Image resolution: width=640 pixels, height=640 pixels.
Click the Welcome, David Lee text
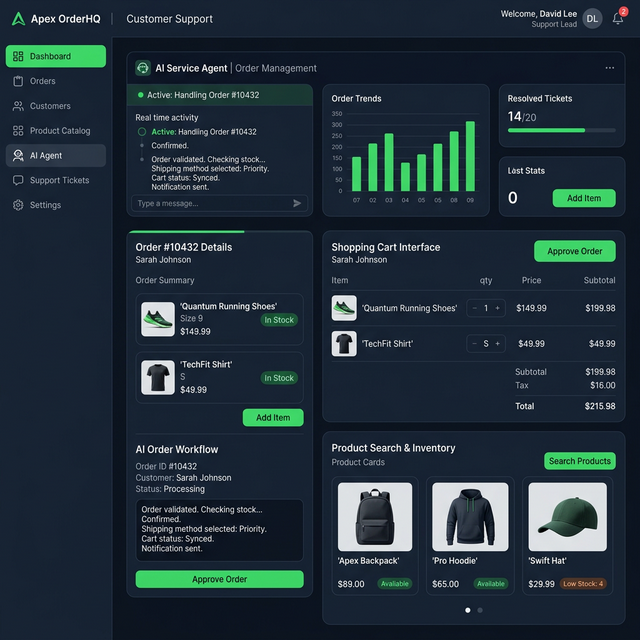click(539, 14)
